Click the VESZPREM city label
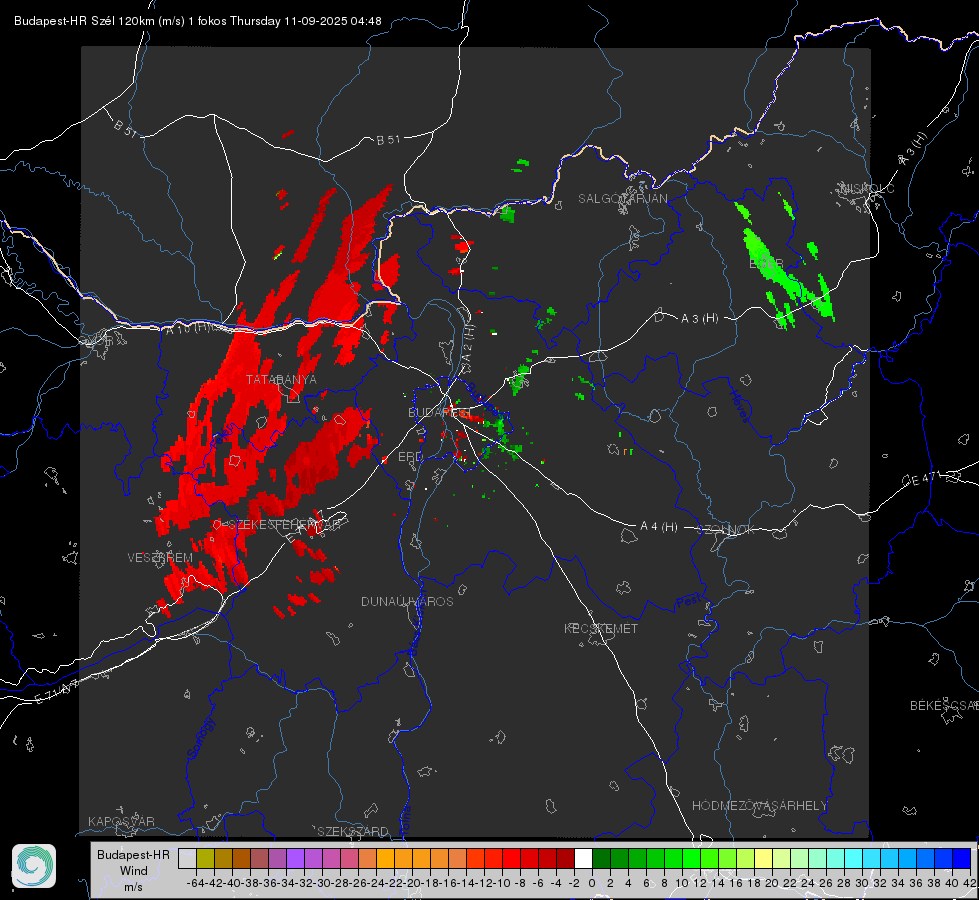Screen dimensions: 979x900 [x=160, y=557]
